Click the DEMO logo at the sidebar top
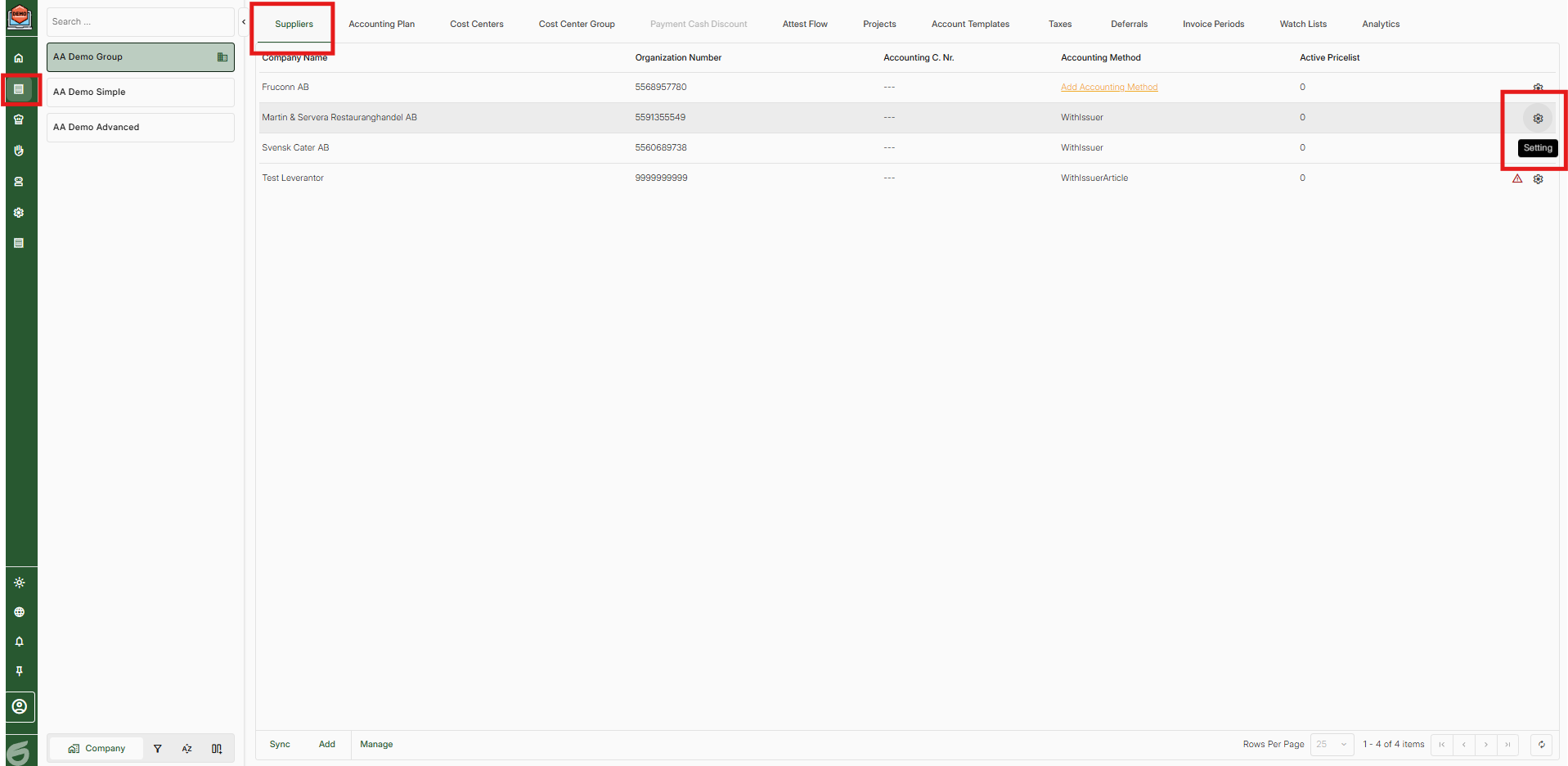 [20, 16]
